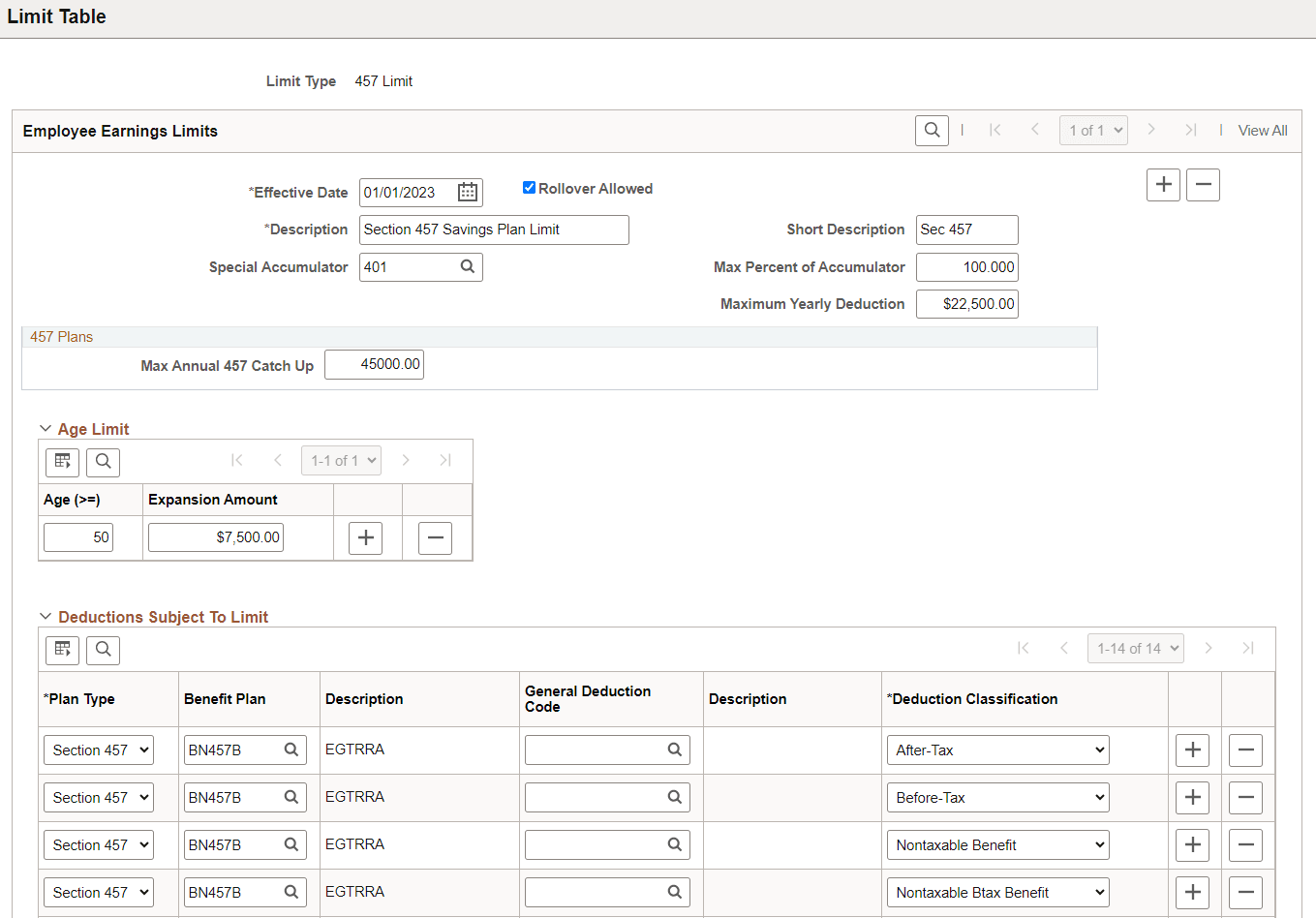The width and height of the screenshot is (1316, 918).
Task: Click the Max Annual 457 Catch Up field
Action: pyautogui.click(x=374, y=364)
